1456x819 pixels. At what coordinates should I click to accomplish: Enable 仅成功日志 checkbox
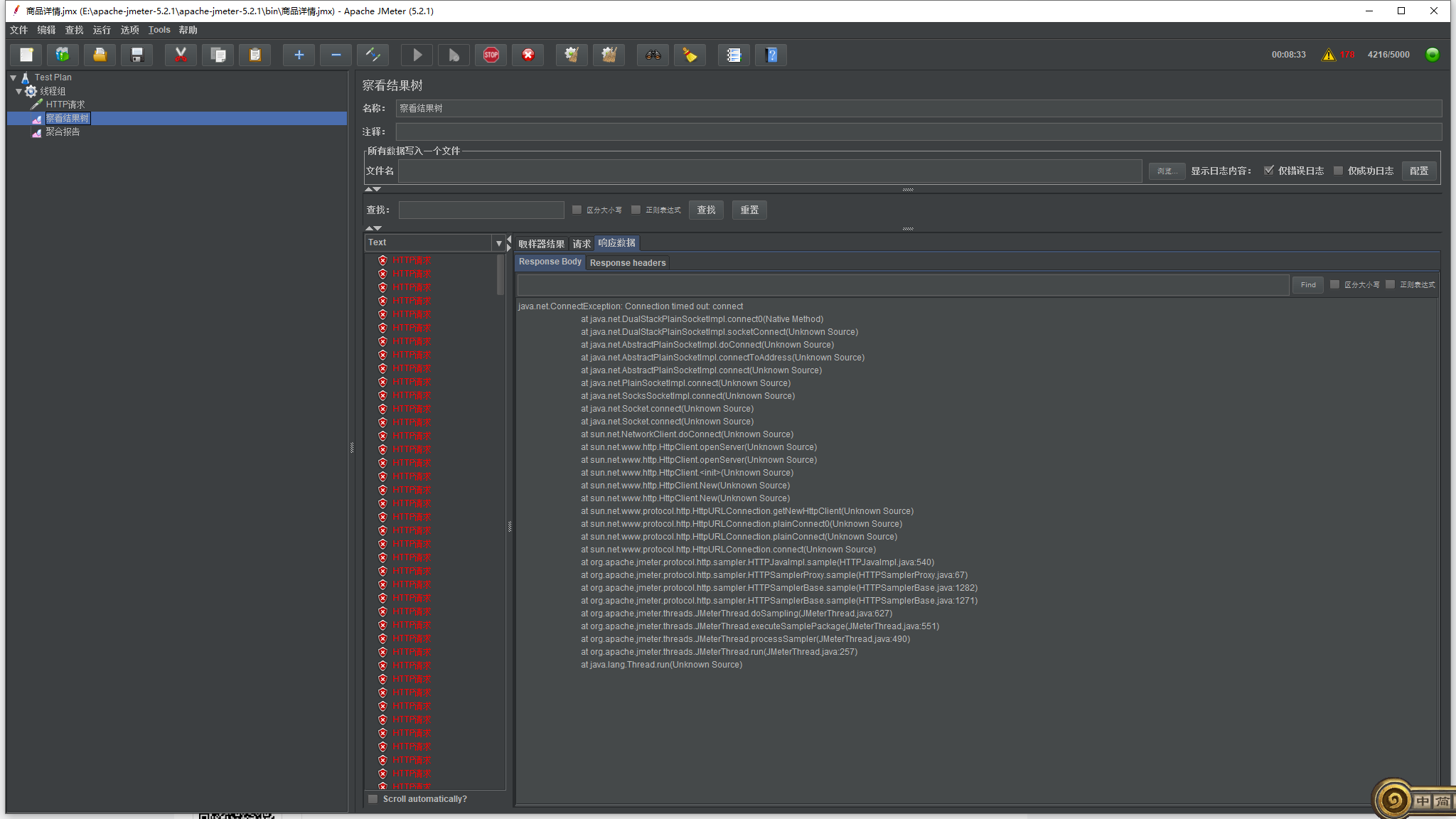click(1339, 171)
